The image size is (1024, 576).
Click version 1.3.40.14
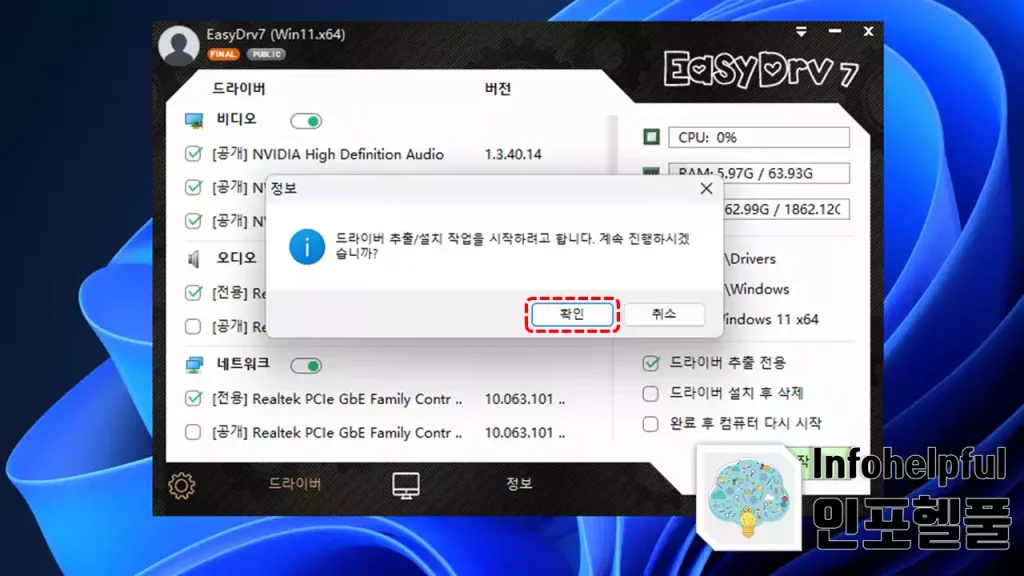pyautogui.click(x=513, y=154)
